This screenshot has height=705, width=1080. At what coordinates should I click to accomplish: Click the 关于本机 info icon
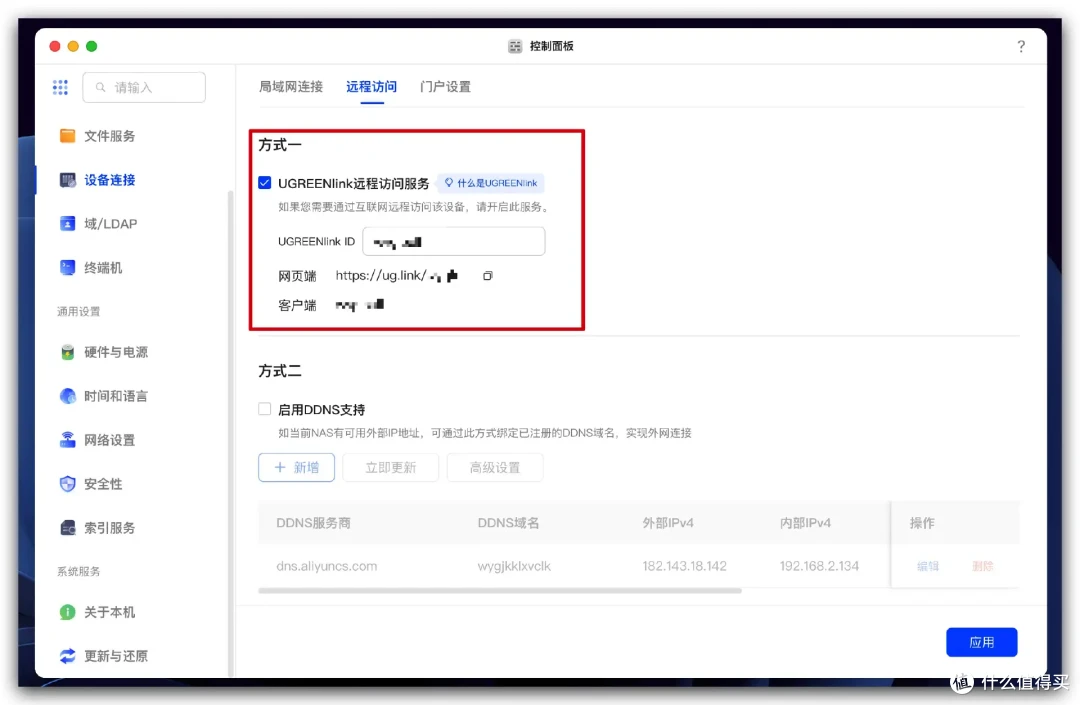click(x=68, y=612)
